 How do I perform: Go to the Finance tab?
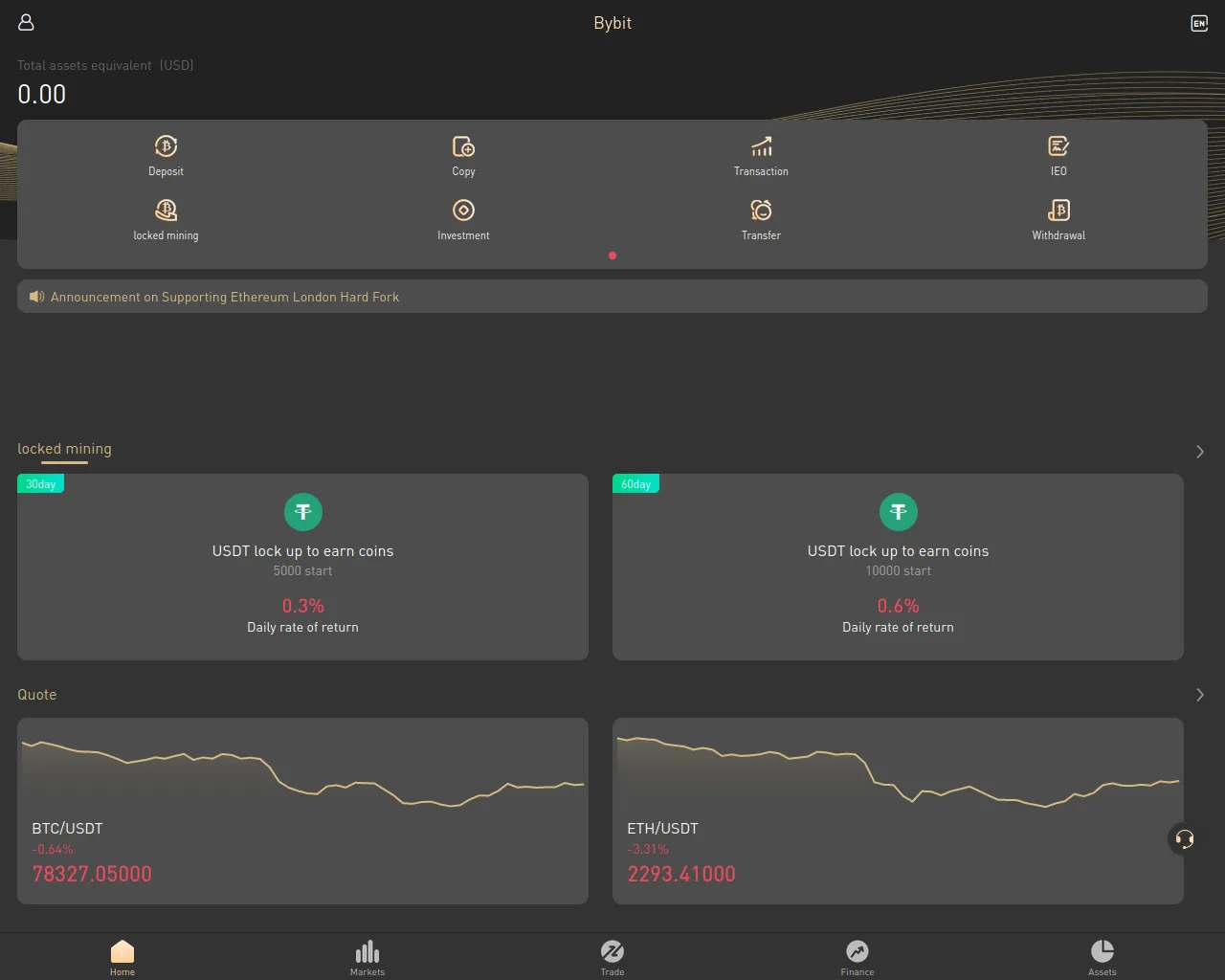point(857,956)
